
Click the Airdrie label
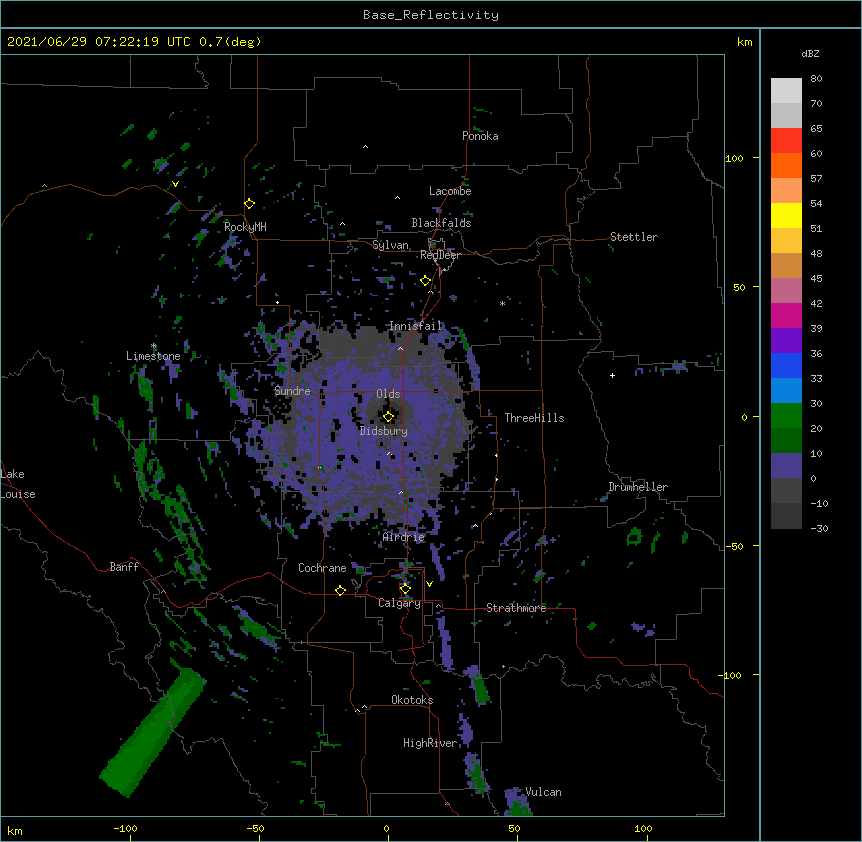[x=404, y=537]
